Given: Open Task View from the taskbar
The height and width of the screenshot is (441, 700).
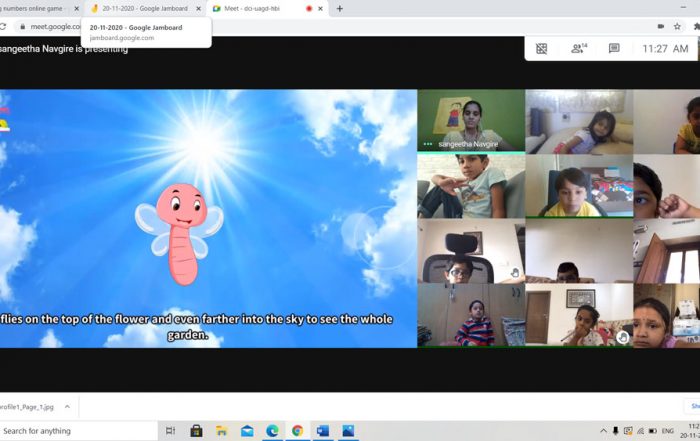Looking at the screenshot, I should coord(170,431).
